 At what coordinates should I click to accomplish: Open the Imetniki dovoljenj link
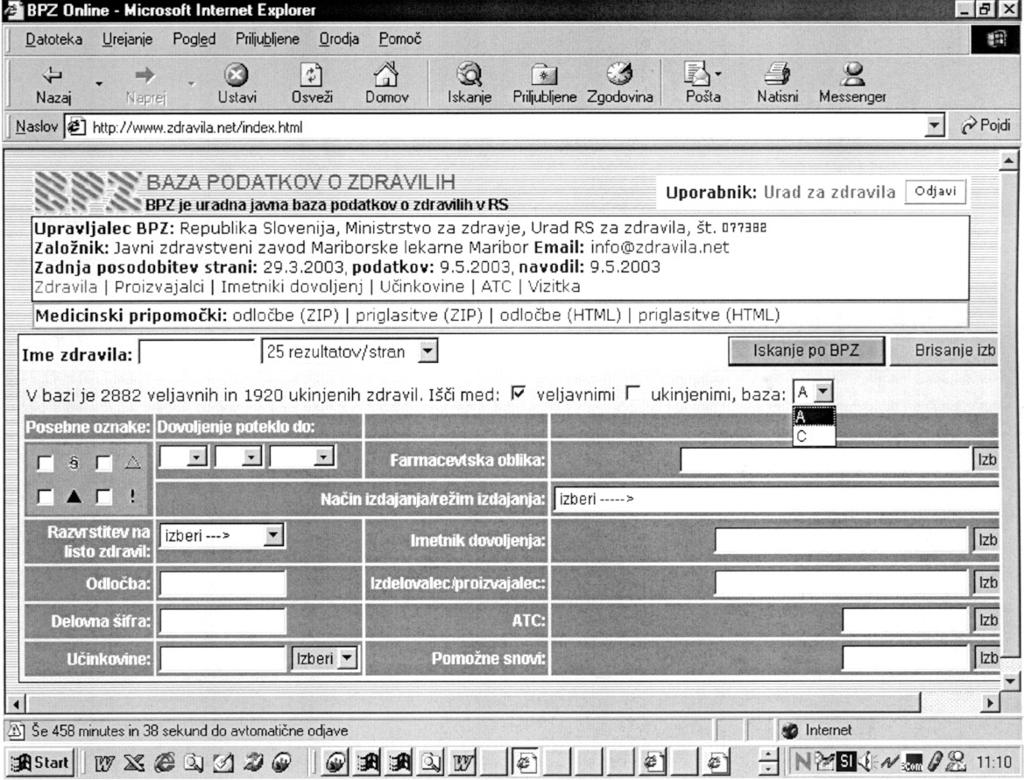(291, 287)
